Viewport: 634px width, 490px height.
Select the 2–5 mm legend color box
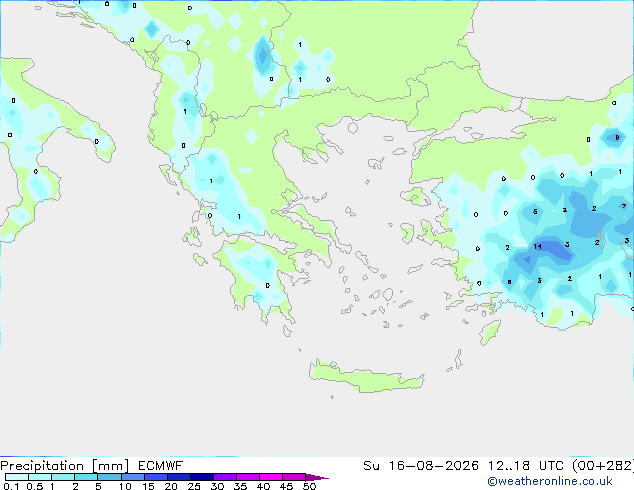tap(86, 477)
